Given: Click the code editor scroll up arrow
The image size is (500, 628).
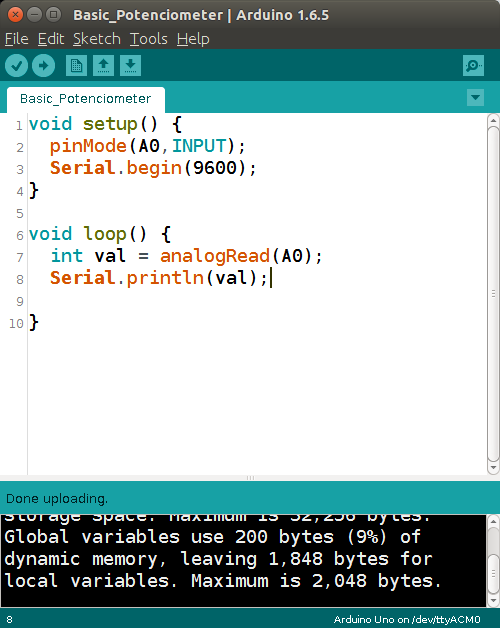Looking at the screenshot, I should (493, 120).
